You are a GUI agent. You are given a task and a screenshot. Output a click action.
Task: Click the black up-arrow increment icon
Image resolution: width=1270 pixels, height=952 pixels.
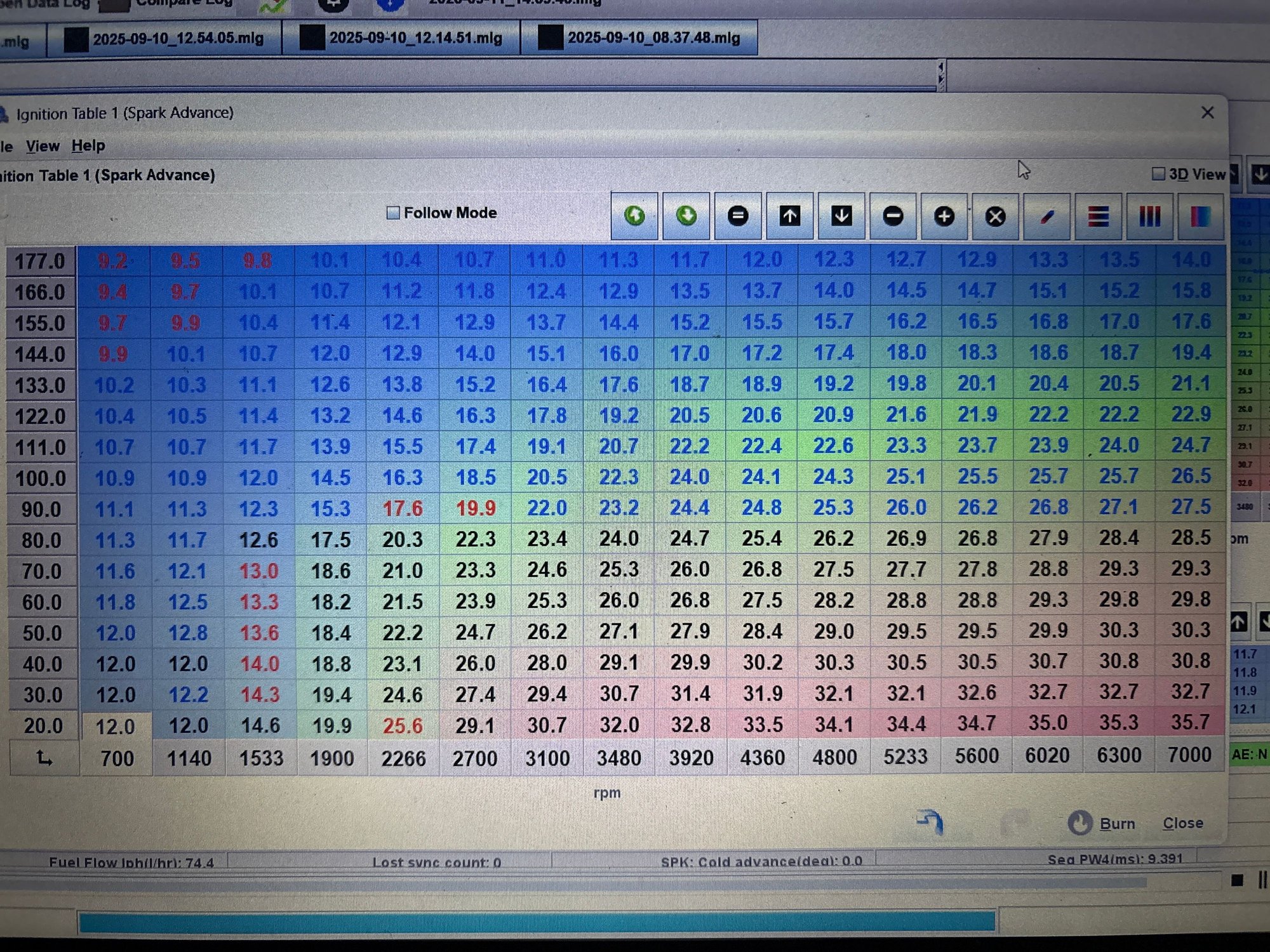tap(789, 216)
